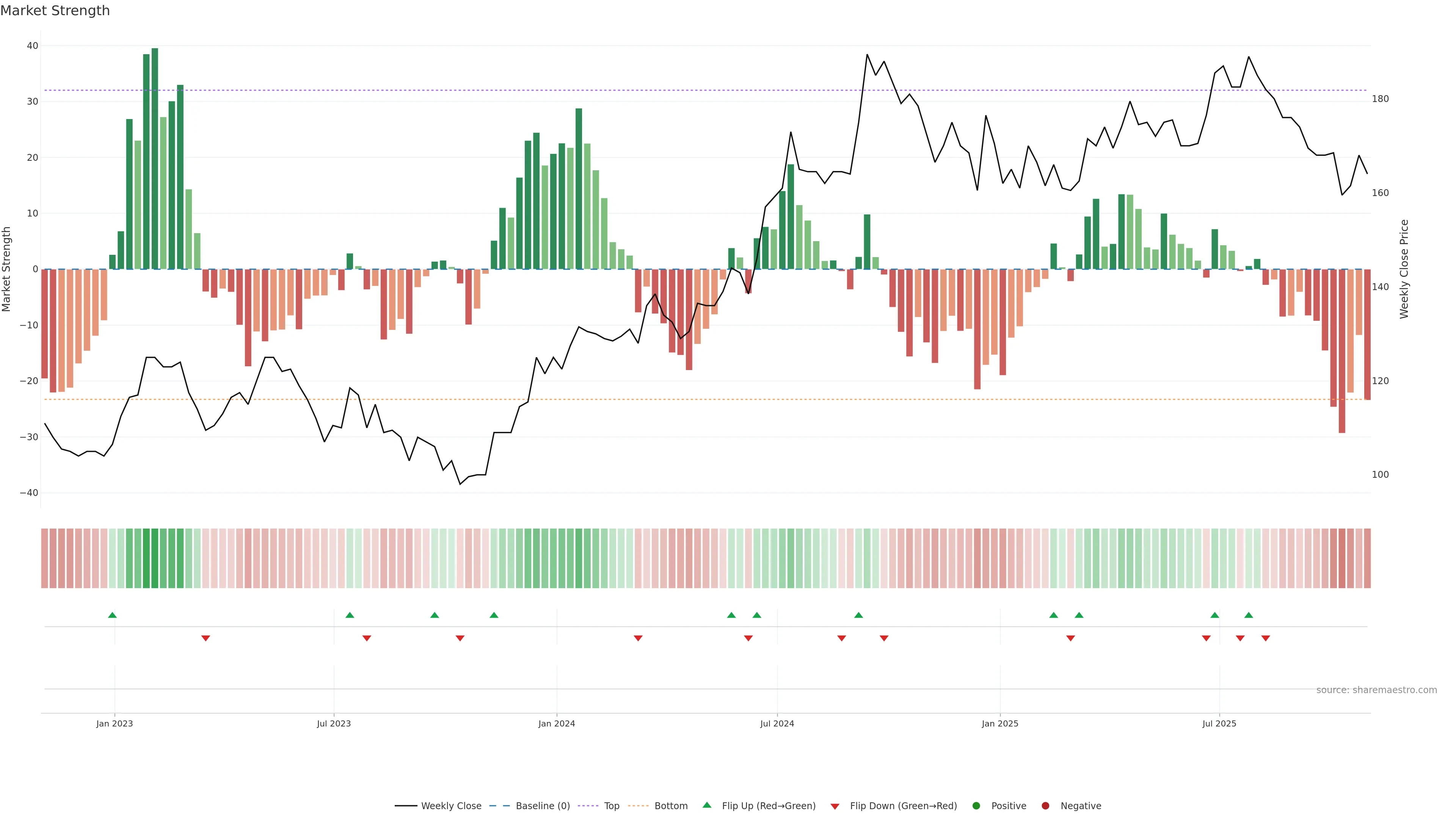Click the Jul 2025 x-axis label

[x=1219, y=723]
